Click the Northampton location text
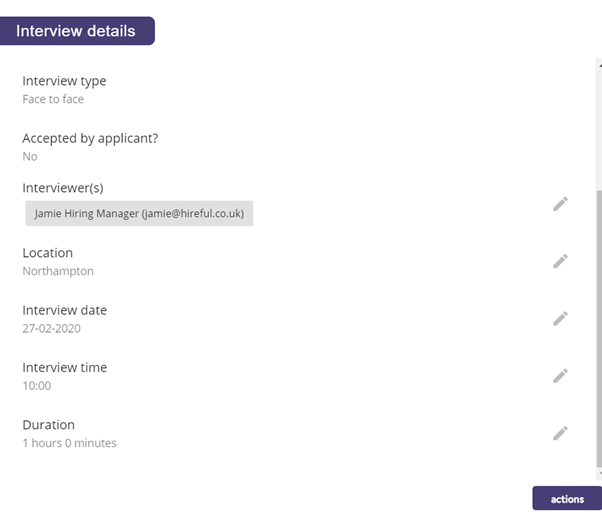602x514 pixels. [58, 271]
